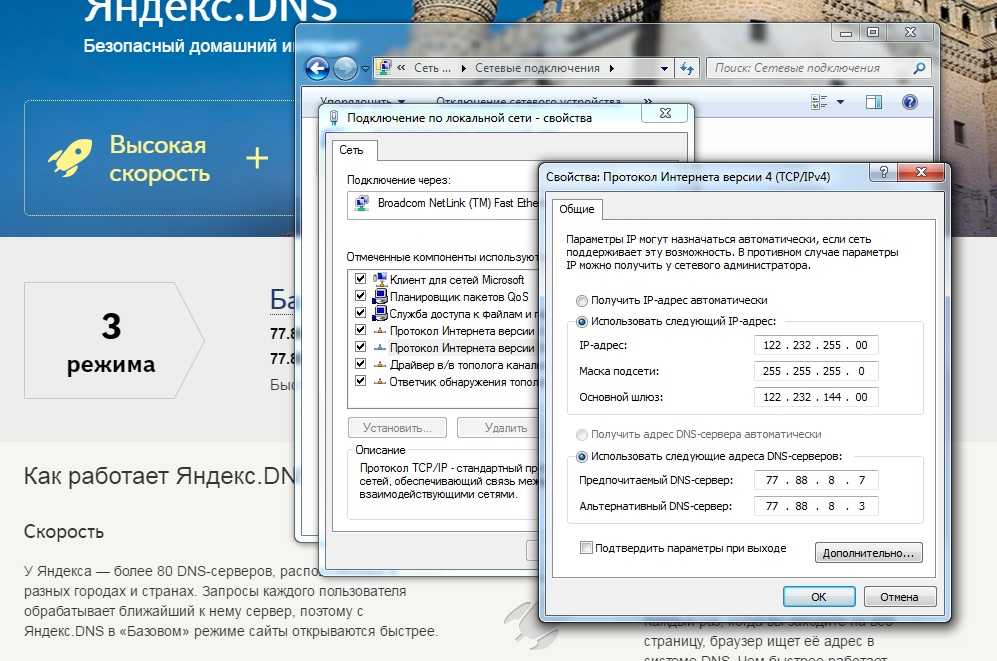Click the Сеть breadcrumb in address bar
Viewport: 997px width, 661px height.
click(x=432, y=68)
